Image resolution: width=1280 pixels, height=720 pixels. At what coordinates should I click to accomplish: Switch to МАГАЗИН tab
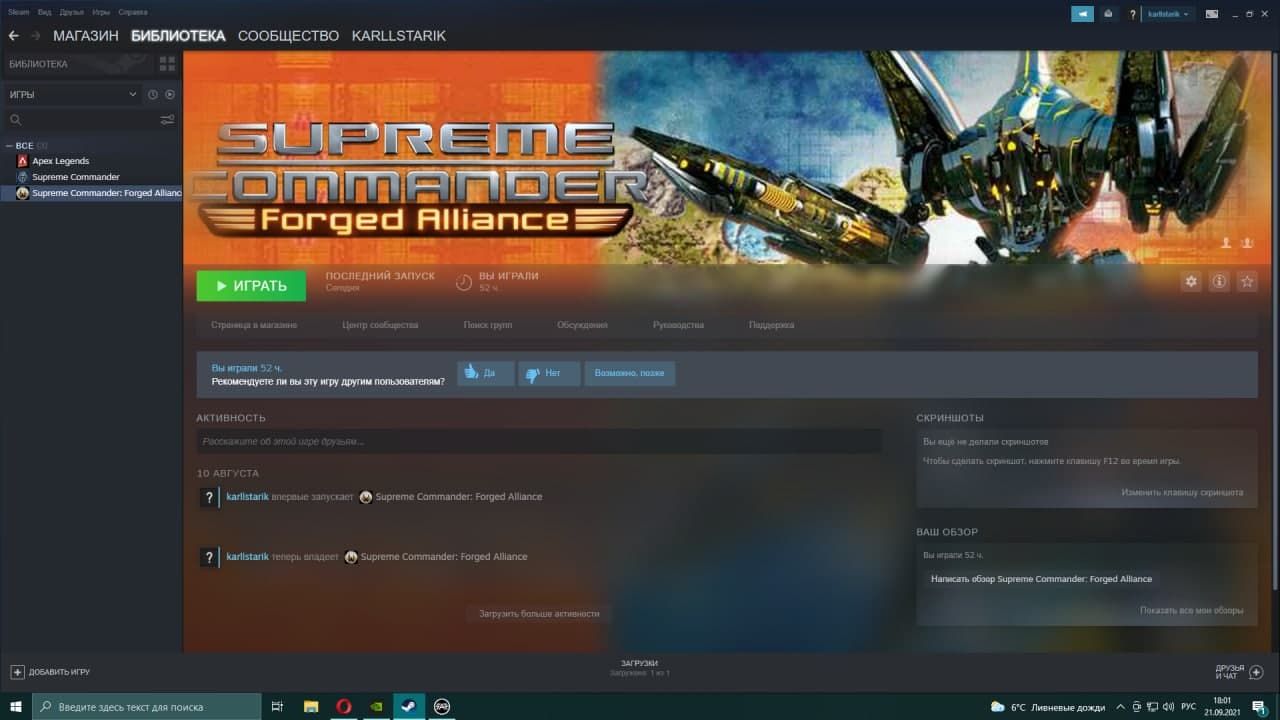[86, 36]
